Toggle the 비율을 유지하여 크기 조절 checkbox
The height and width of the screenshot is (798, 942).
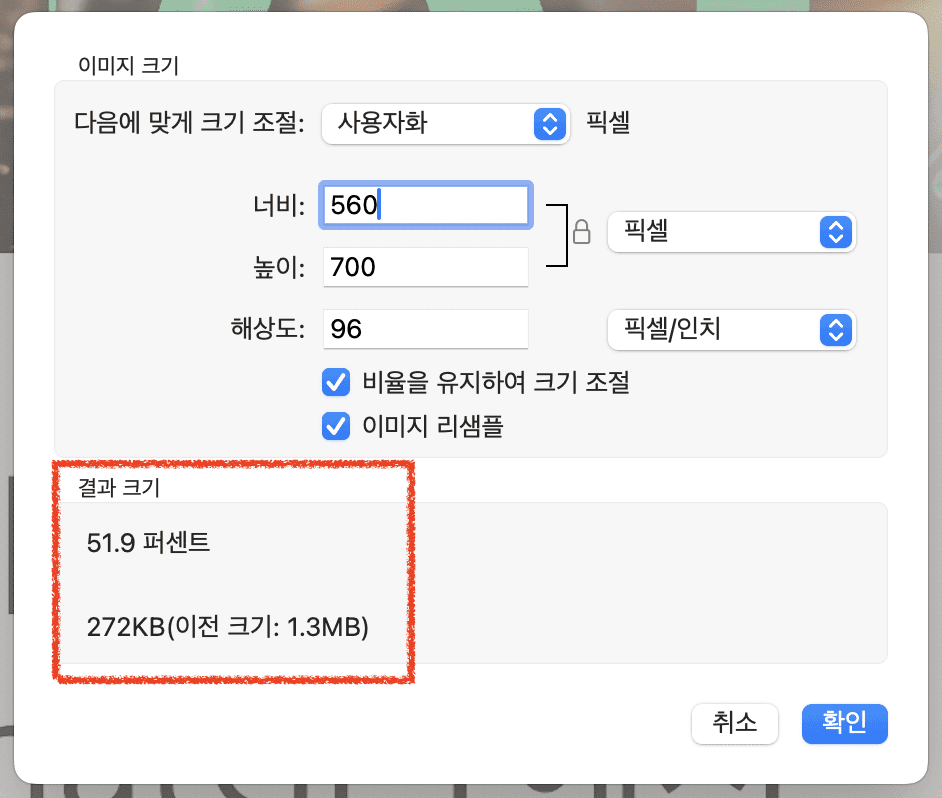click(x=335, y=382)
